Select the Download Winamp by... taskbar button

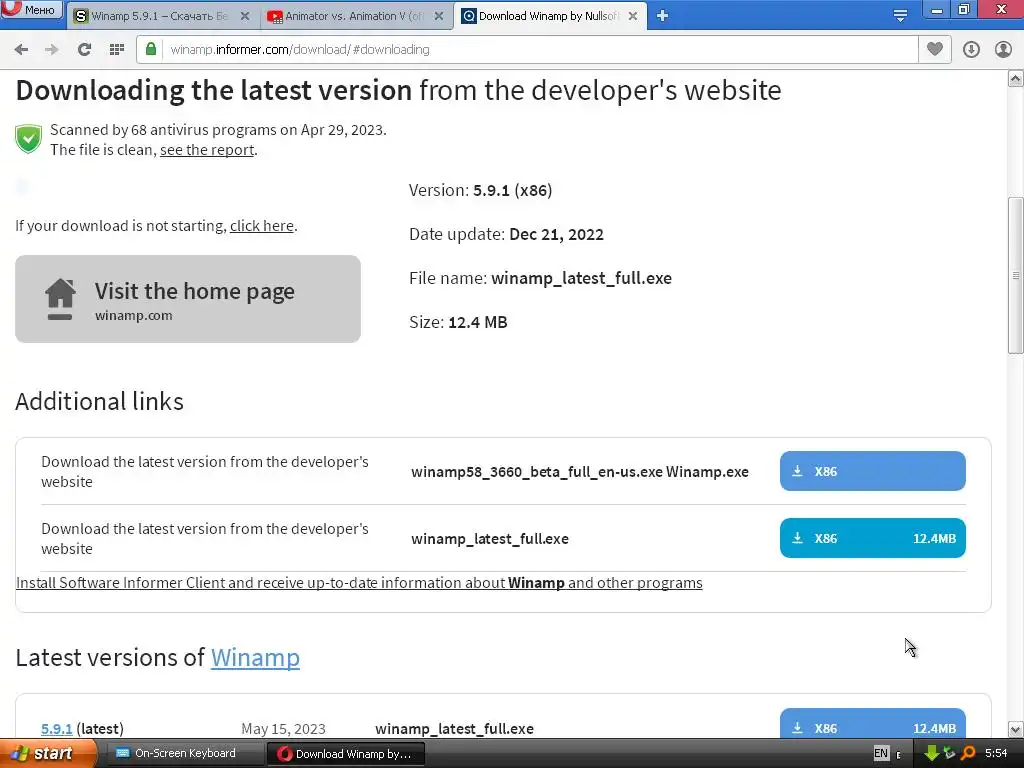[345, 754]
